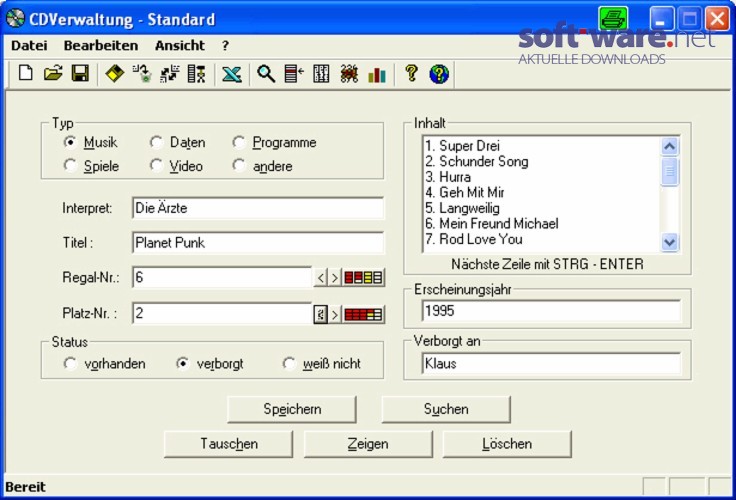Viewport: 736px width, 500px height.
Task: Open the bar chart statistics icon
Action: click(x=376, y=74)
